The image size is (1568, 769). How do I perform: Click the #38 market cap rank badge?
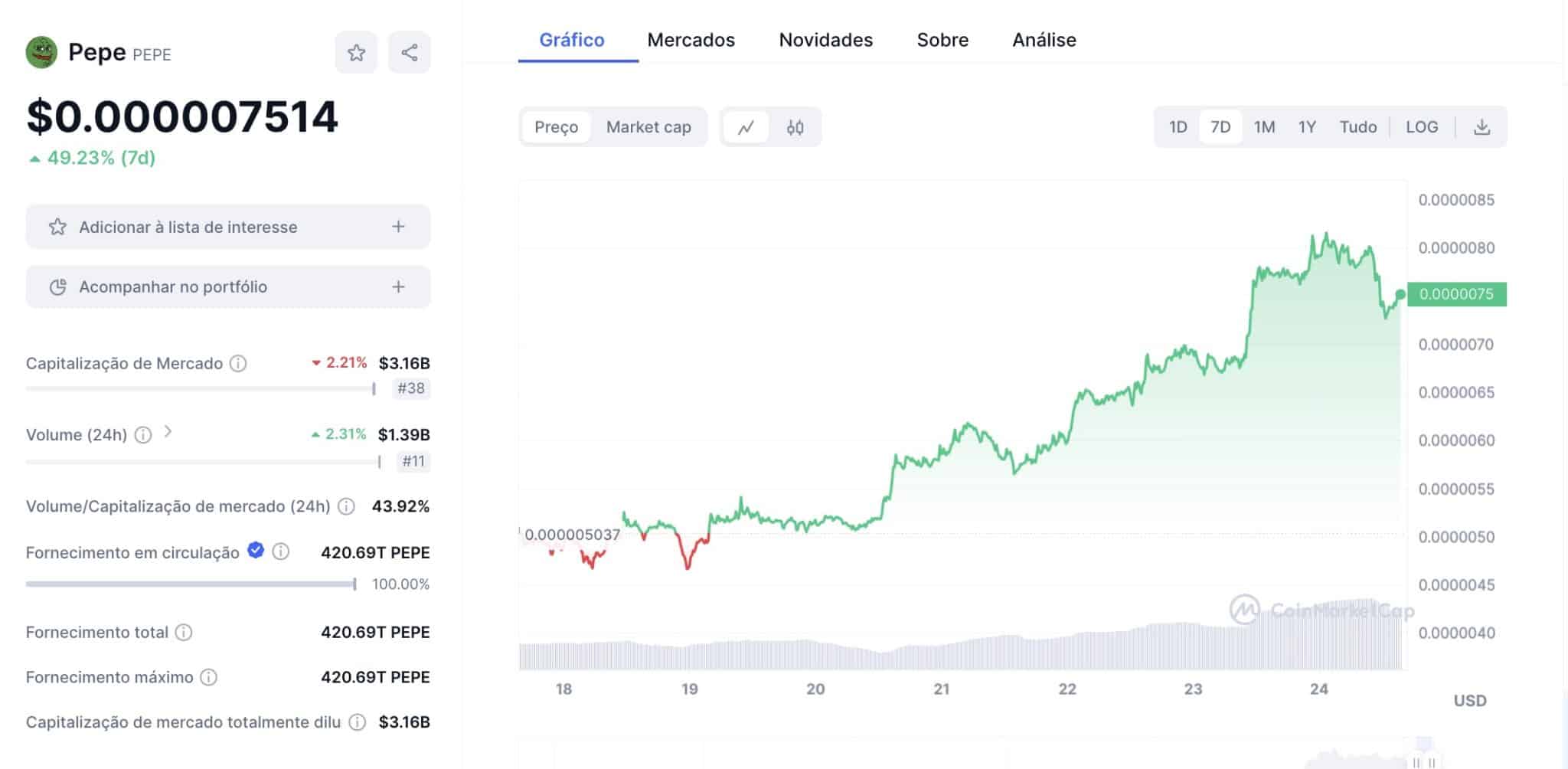411,388
